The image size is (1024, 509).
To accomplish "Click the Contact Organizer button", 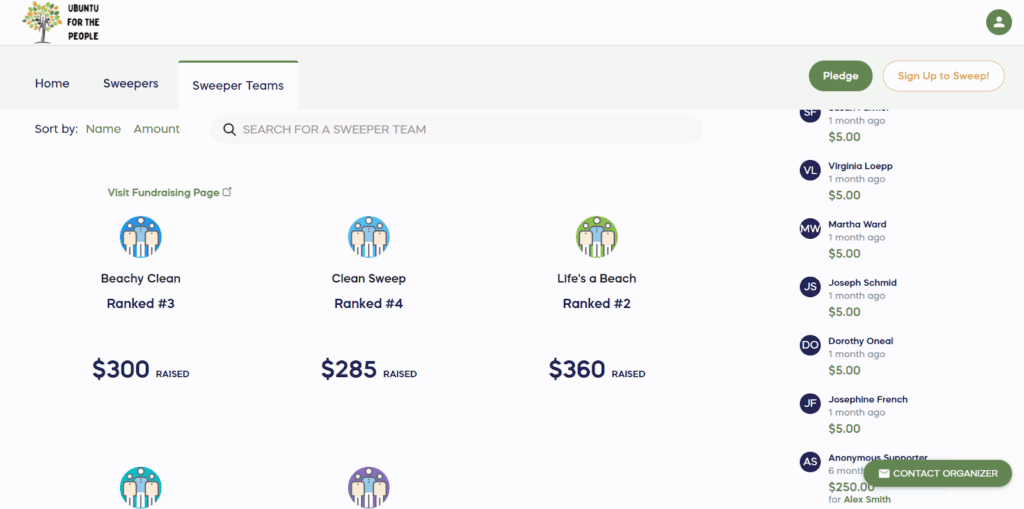I will coord(938,474).
